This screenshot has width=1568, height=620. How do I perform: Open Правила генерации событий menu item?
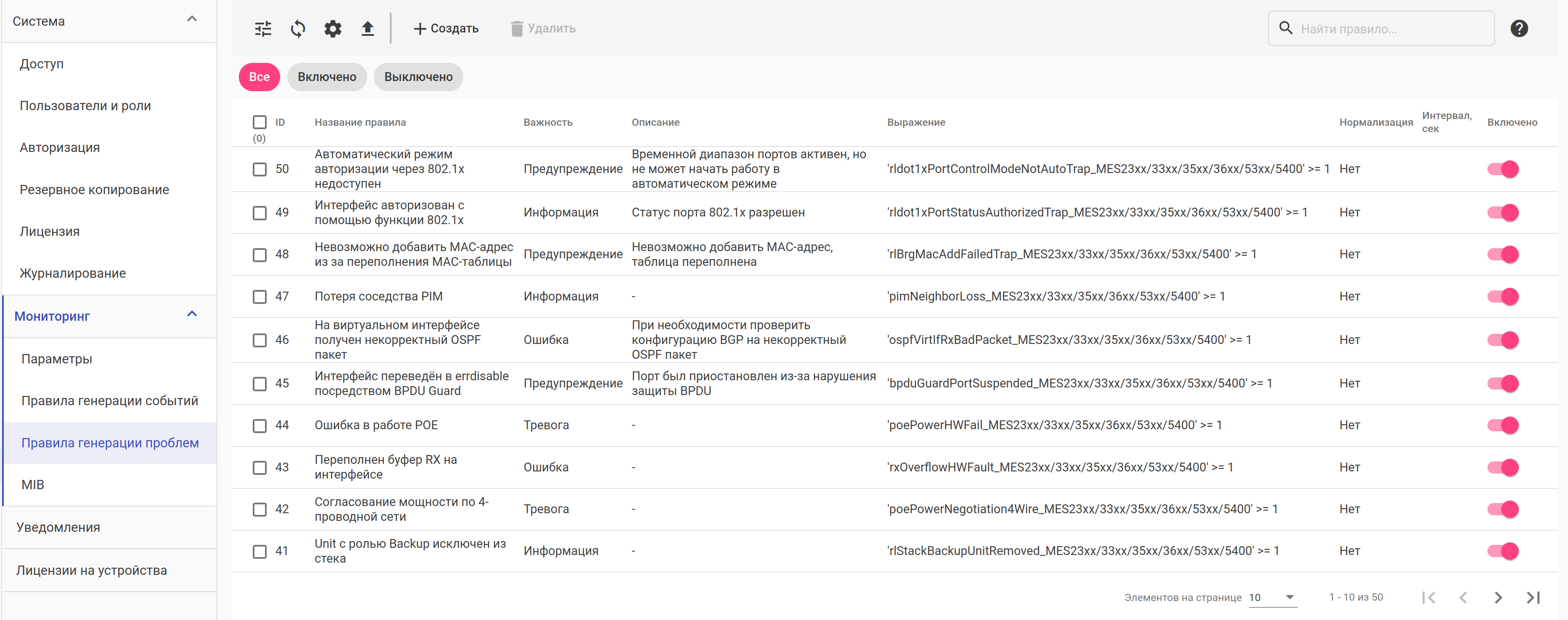[110, 401]
